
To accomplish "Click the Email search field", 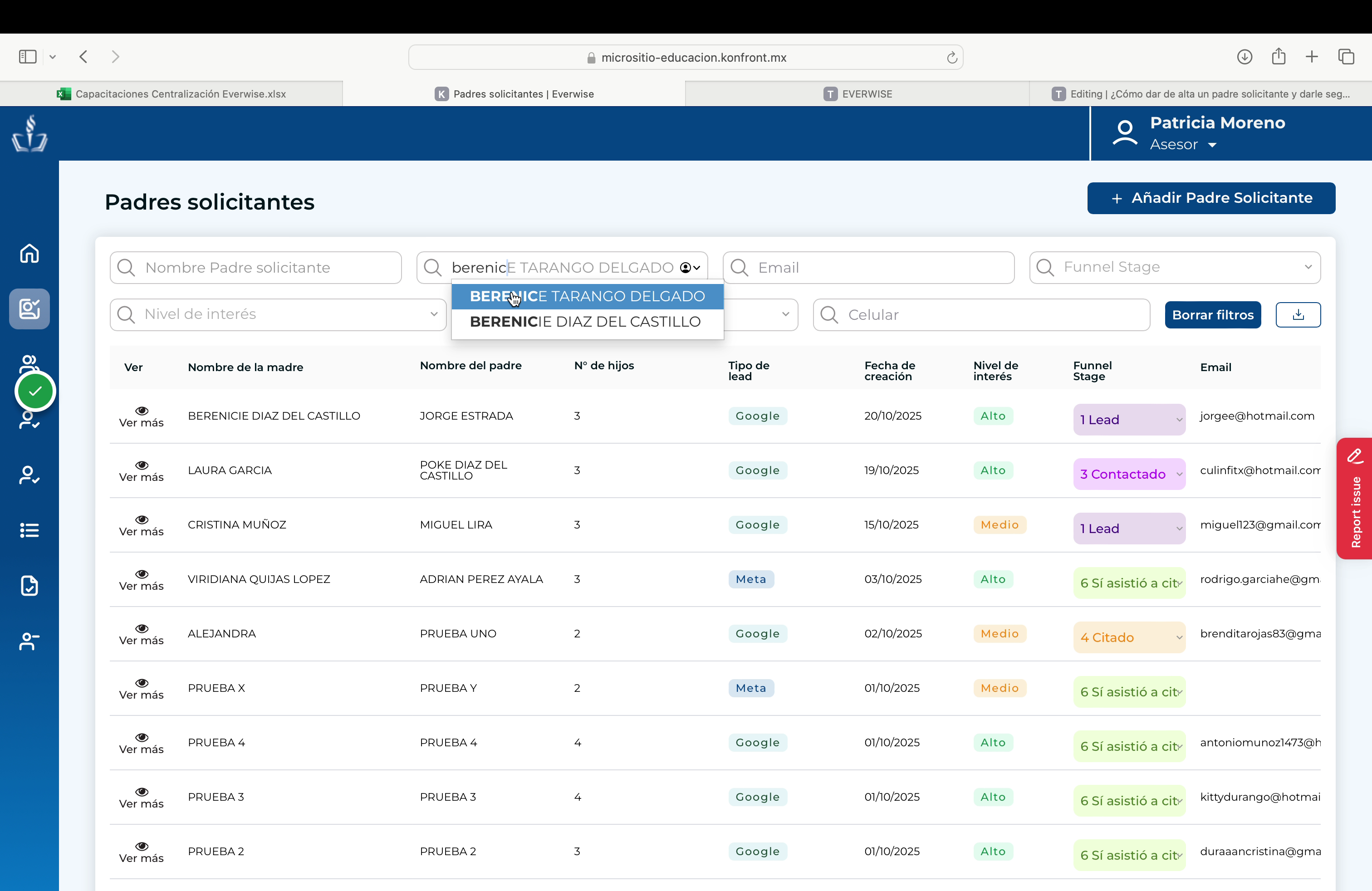I will click(x=868, y=267).
